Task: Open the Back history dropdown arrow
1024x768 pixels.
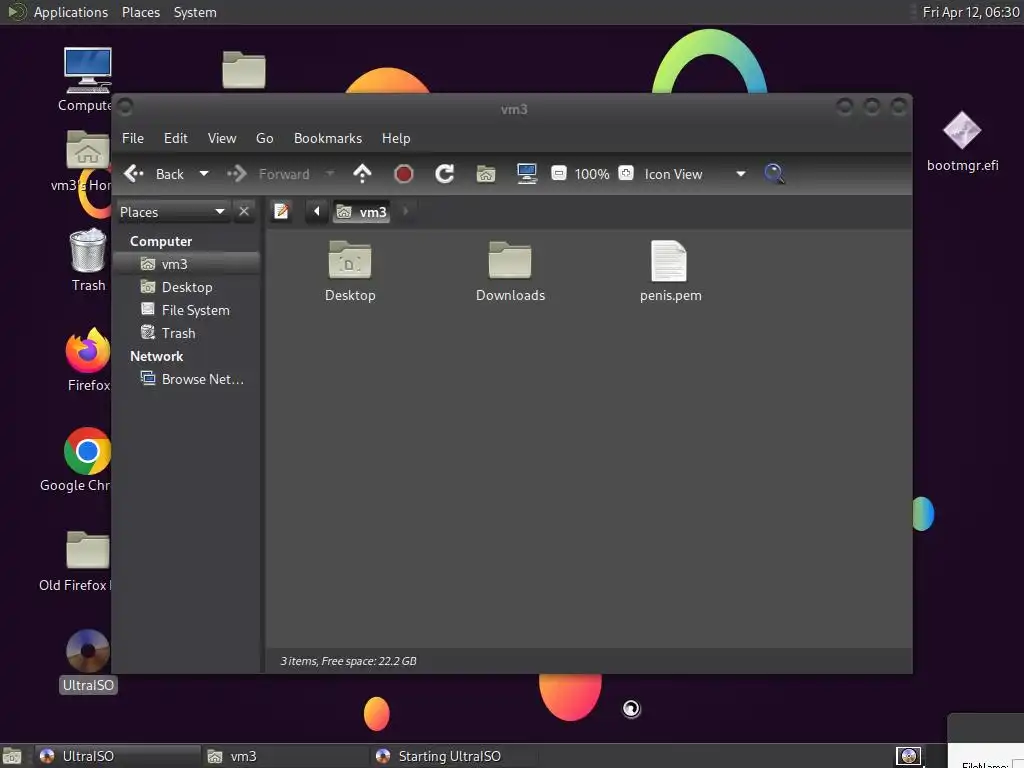Action: click(x=204, y=174)
